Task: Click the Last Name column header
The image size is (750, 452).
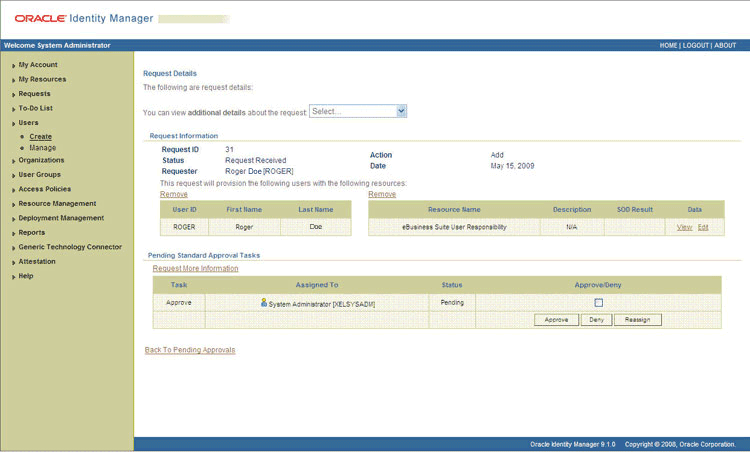Action: 316,209
